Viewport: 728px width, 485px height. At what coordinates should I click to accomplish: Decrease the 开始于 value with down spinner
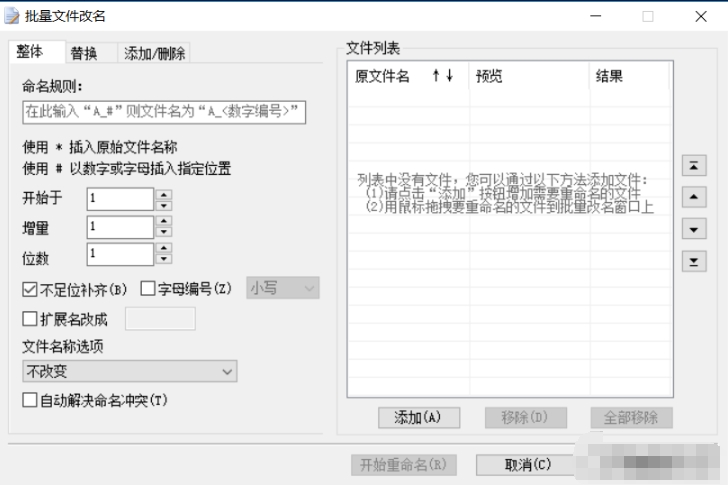coord(163,205)
